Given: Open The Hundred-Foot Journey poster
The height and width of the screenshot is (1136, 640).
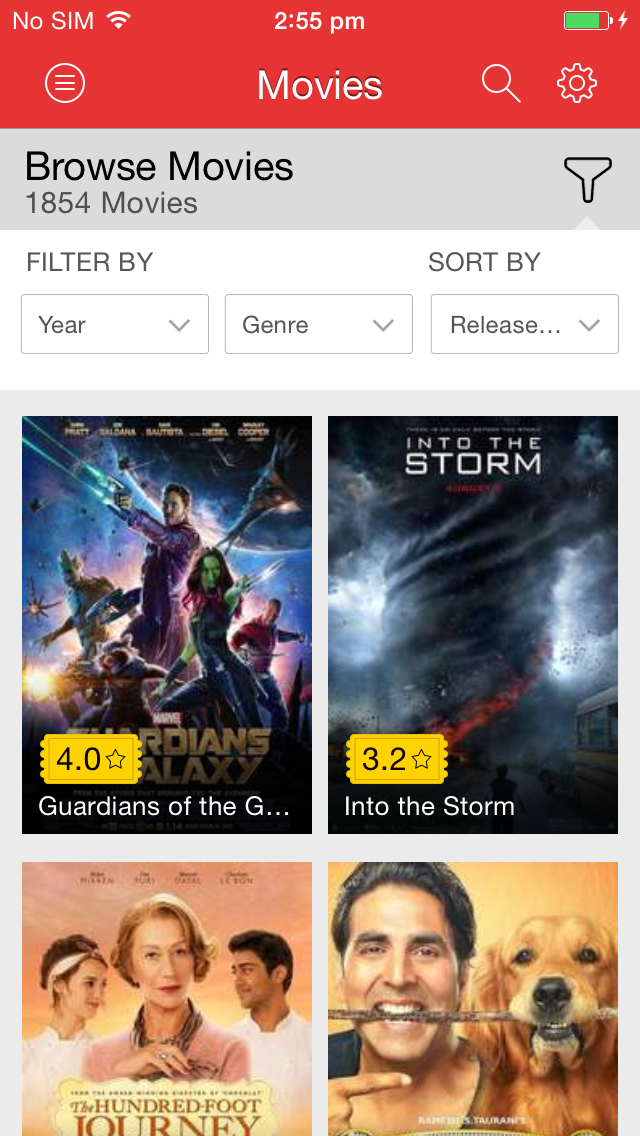Looking at the screenshot, I should pyautogui.click(x=166, y=1000).
